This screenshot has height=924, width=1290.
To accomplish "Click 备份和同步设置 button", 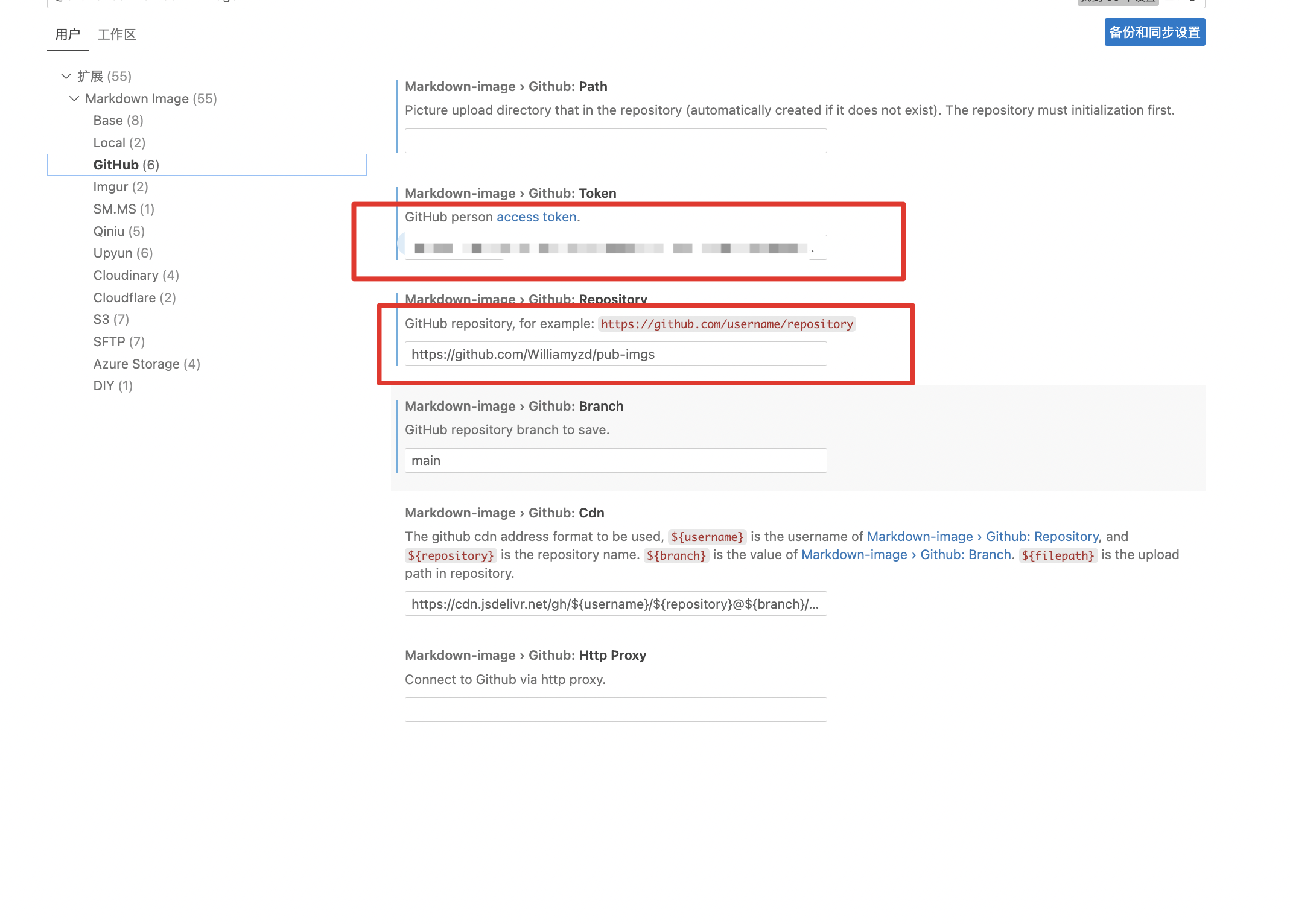I will [1154, 32].
